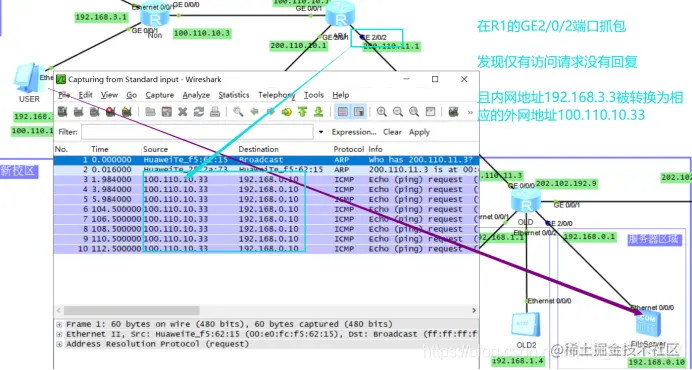Zoom out packet text icon
Image resolution: width=692 pixels, height=370 pixels.
tap(398, 112)
